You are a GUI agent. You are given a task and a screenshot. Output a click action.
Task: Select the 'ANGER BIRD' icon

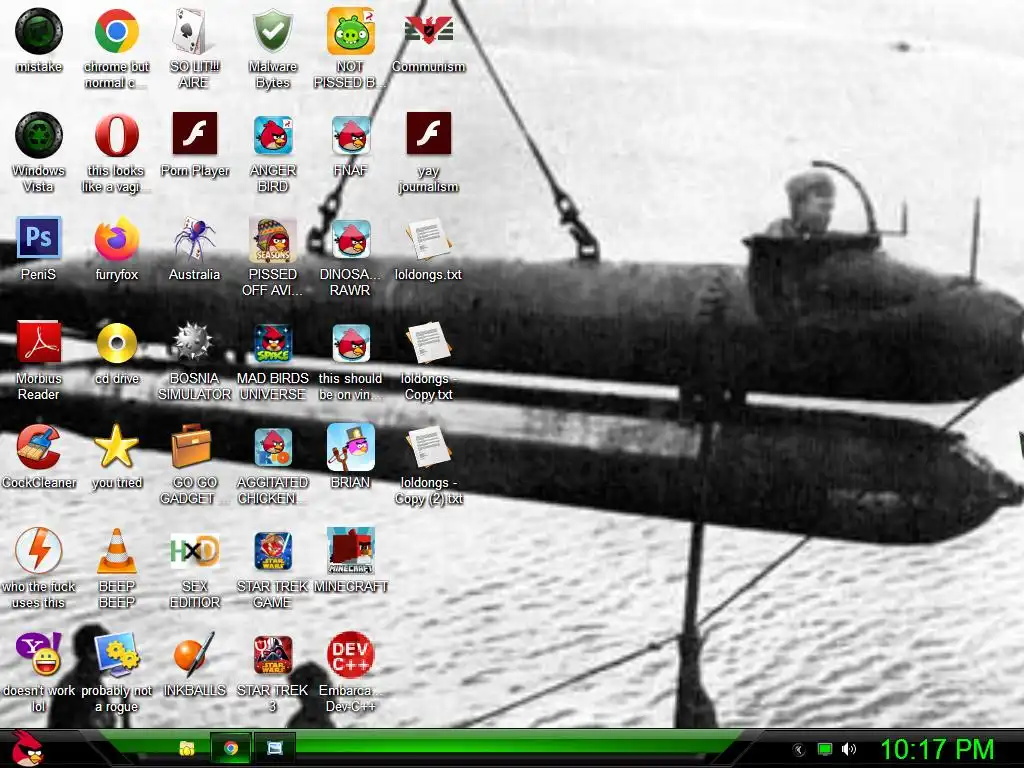coord(273,135)
